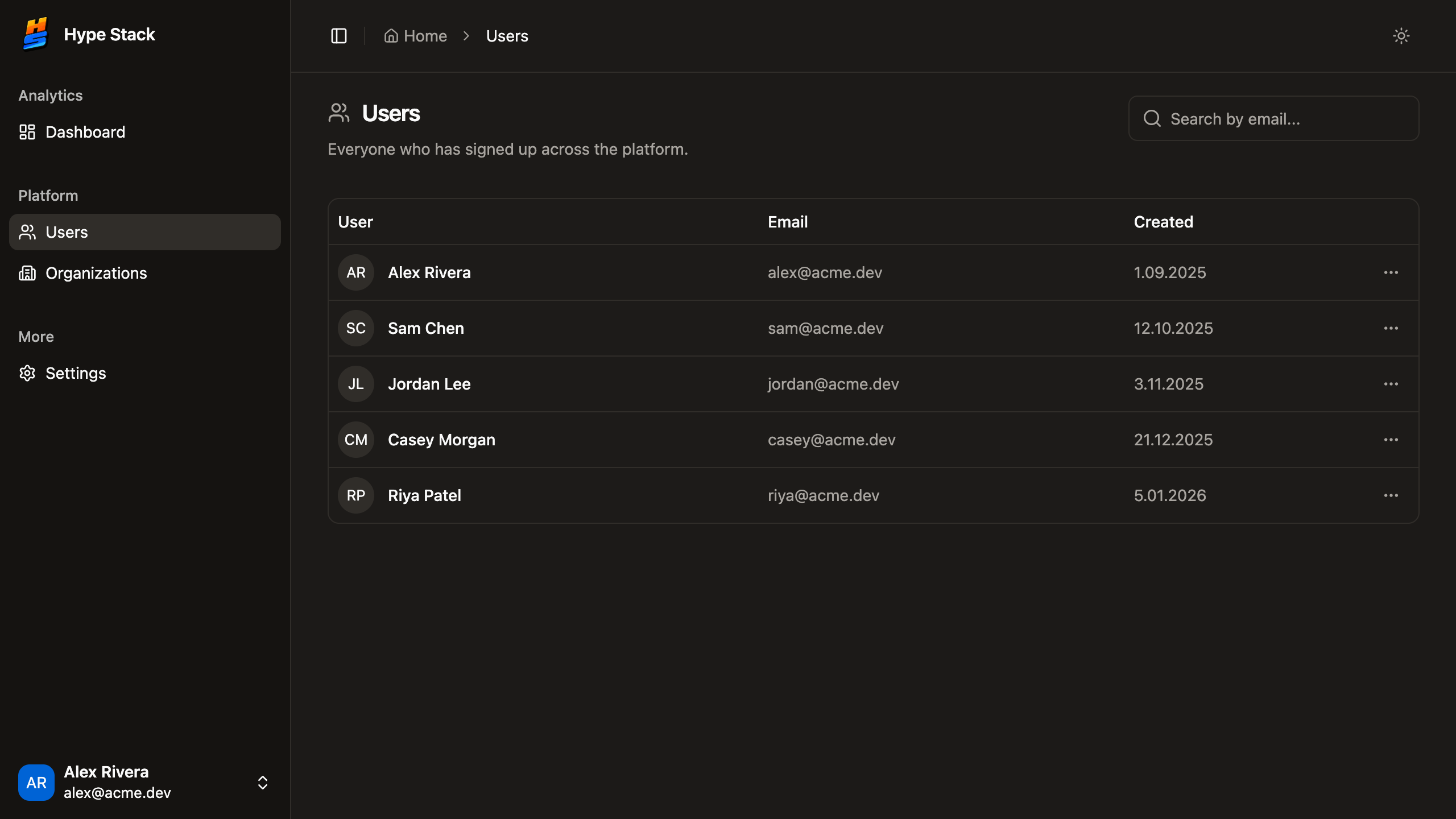This screenshot has height=819, width=1456.
Task: Click the User column header
Action: (355, 222)
